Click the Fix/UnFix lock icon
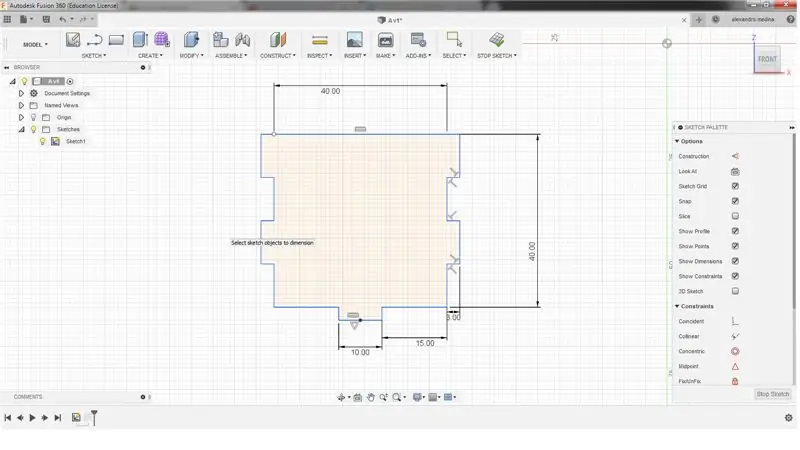Image resolution: width=800 pixels, height=450 pixels. (x=735, y=381)
